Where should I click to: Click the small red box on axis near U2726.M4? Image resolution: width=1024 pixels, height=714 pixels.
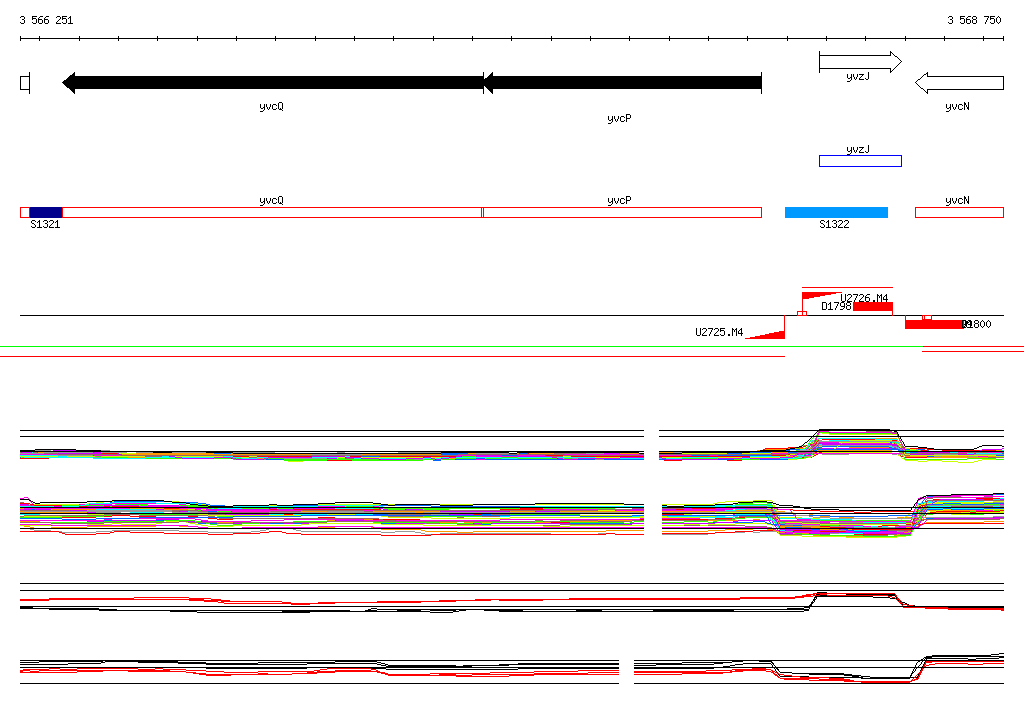802,314
